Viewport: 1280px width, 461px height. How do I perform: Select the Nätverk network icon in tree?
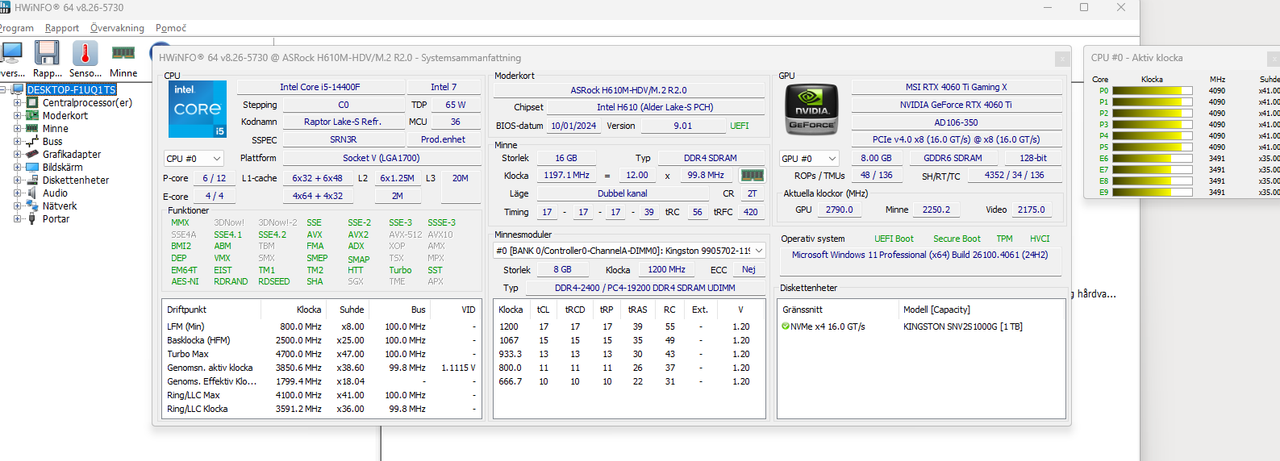pos(34,206)
